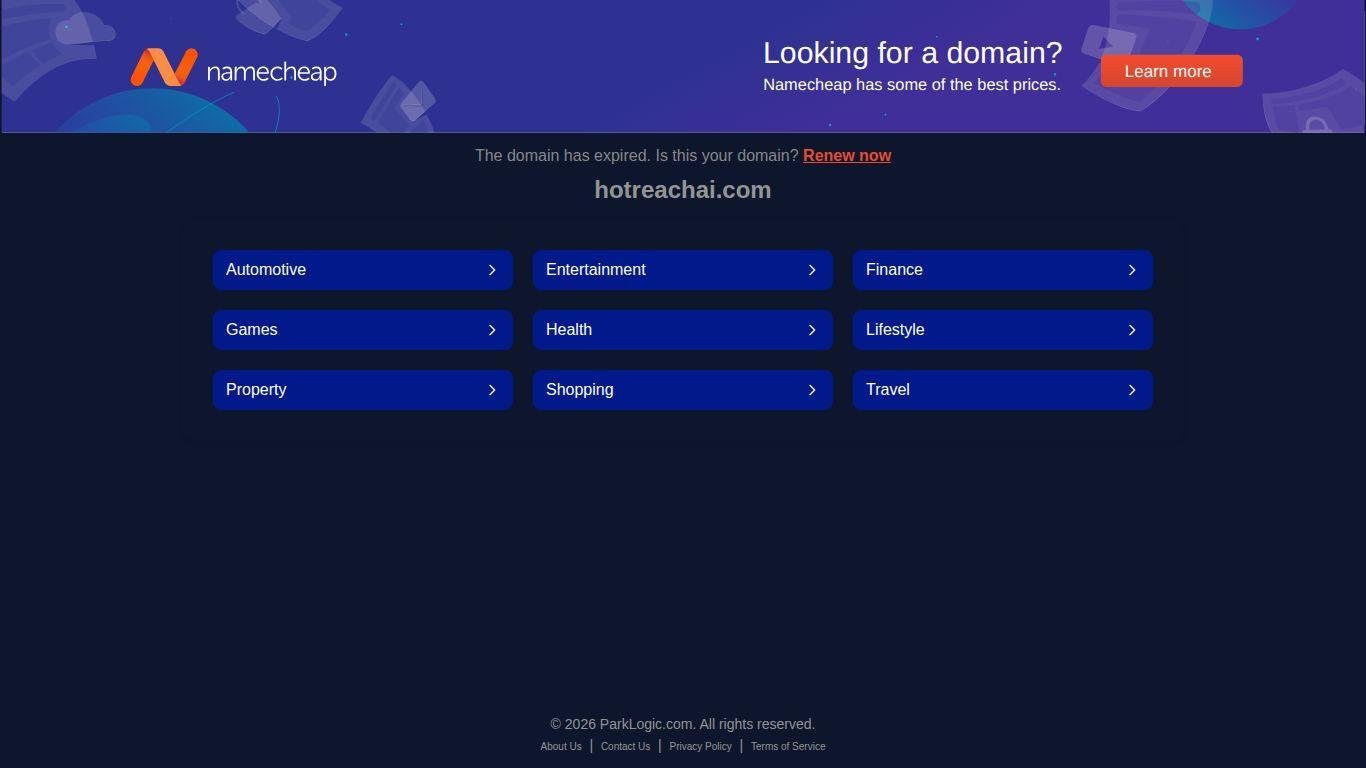Click the Namecheap logo icon
1366x768 pixels.
[x=164, y=68]
